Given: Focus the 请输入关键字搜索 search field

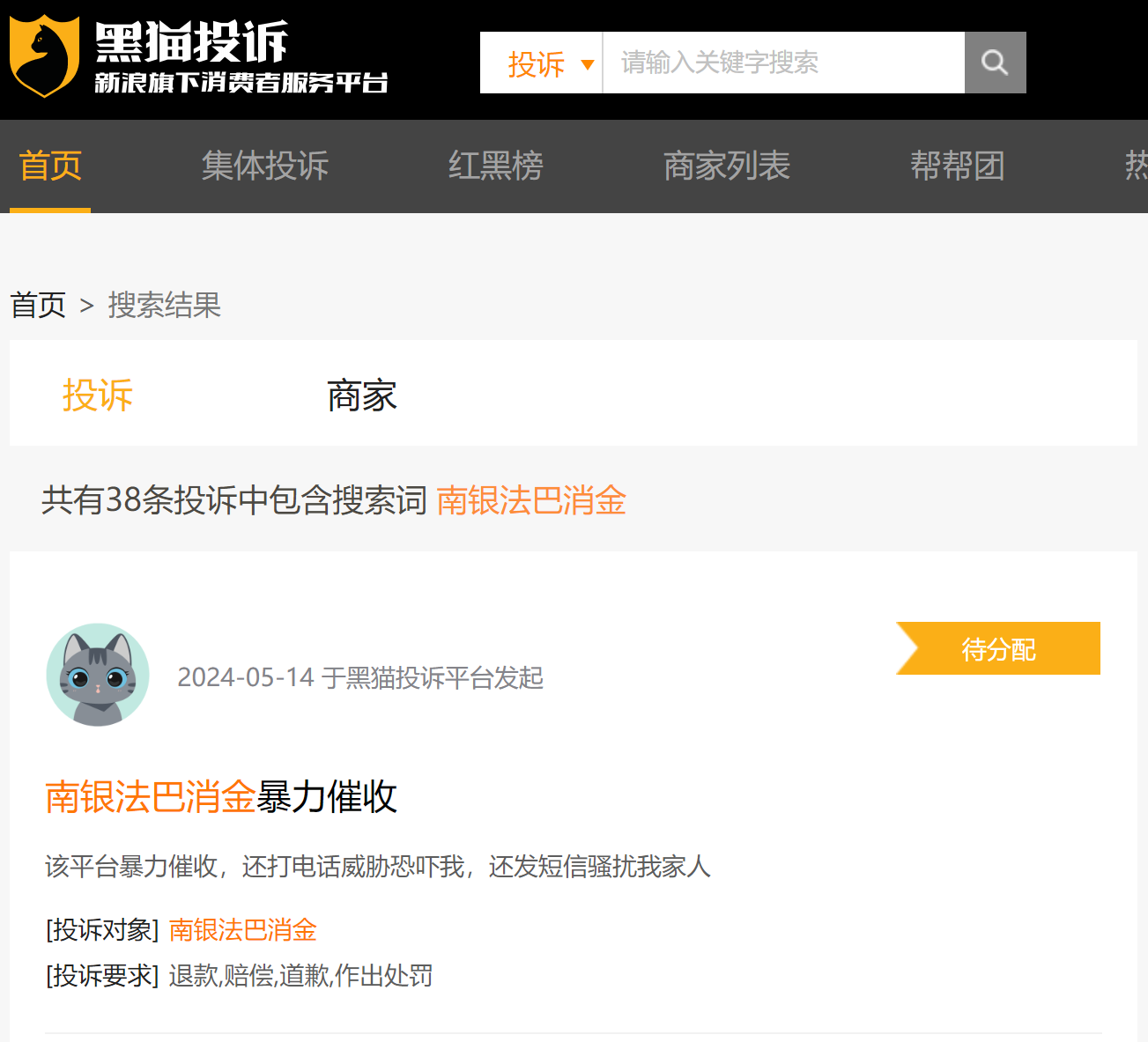Looking at the screenshot, I should [783, 63].
